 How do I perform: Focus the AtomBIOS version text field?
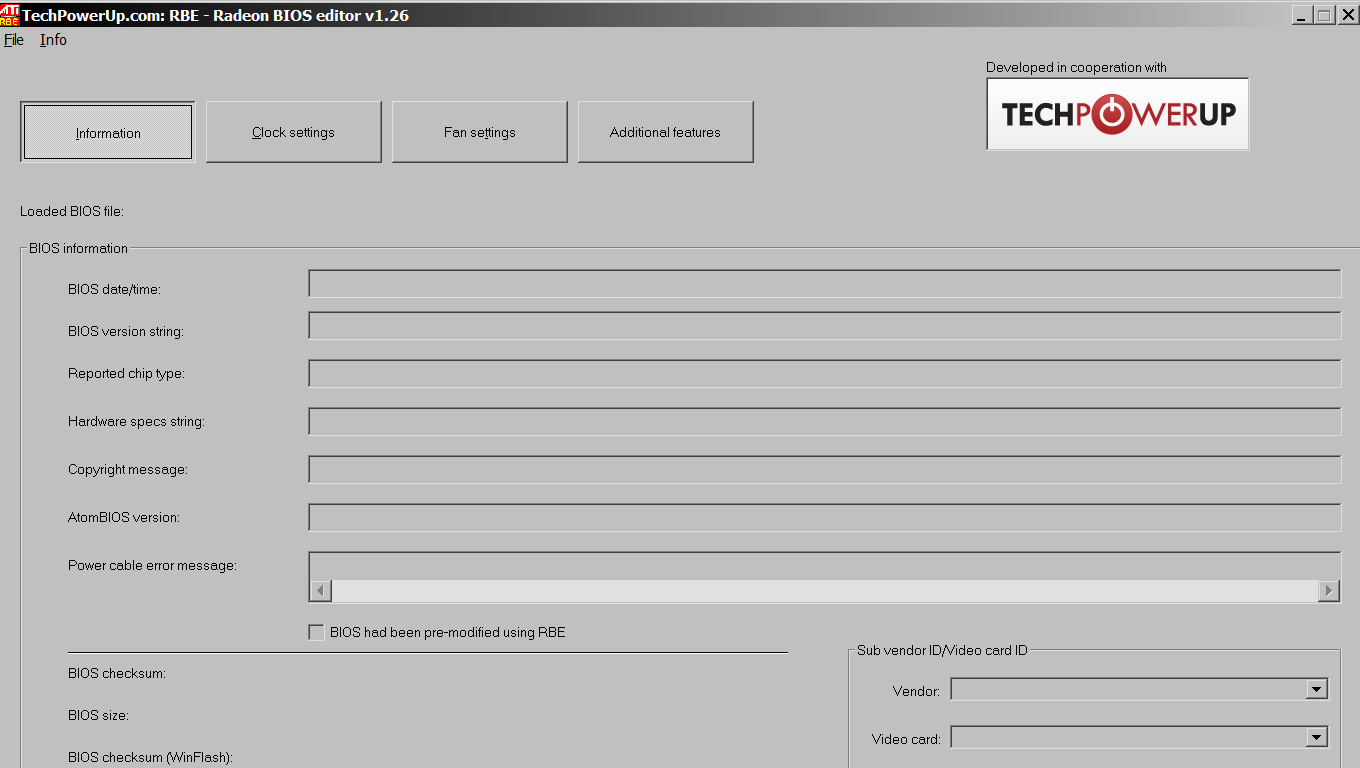824,518
